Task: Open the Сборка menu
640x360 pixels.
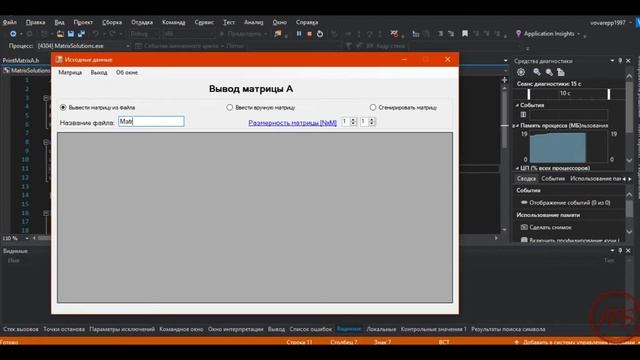Action: point(112,22)
